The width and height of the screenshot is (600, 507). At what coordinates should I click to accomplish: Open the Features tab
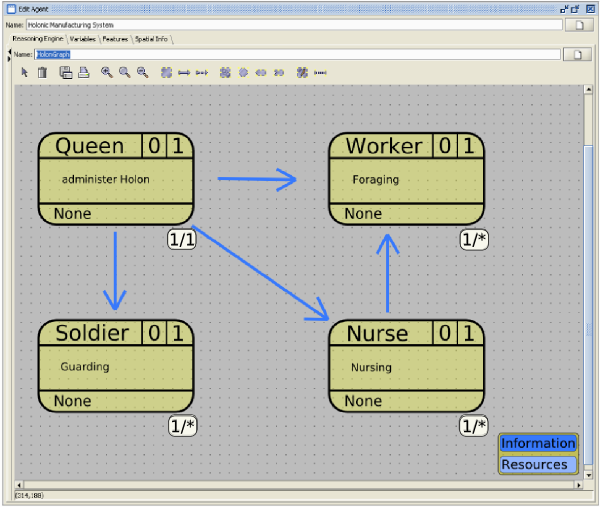pyautogui.click(x=116, y=39)
